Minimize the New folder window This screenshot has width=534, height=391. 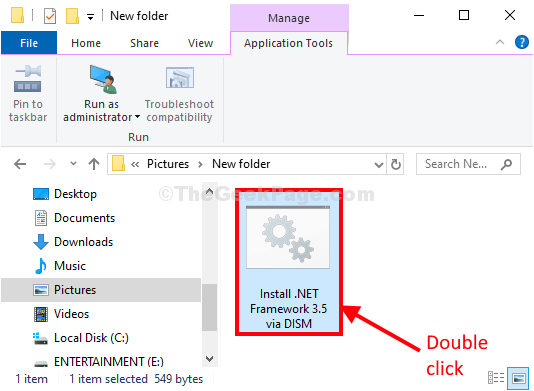[x=419, y=15]
